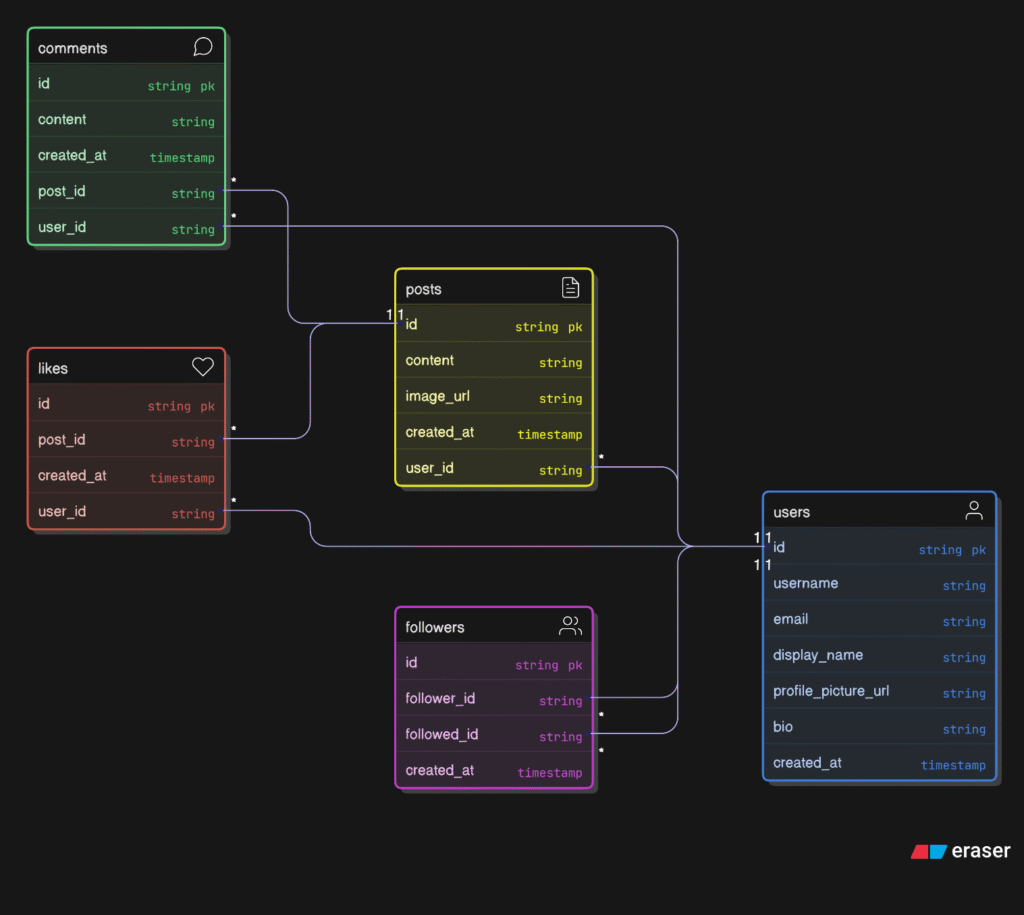Click the content field in posts table

(x=494, y=360)
